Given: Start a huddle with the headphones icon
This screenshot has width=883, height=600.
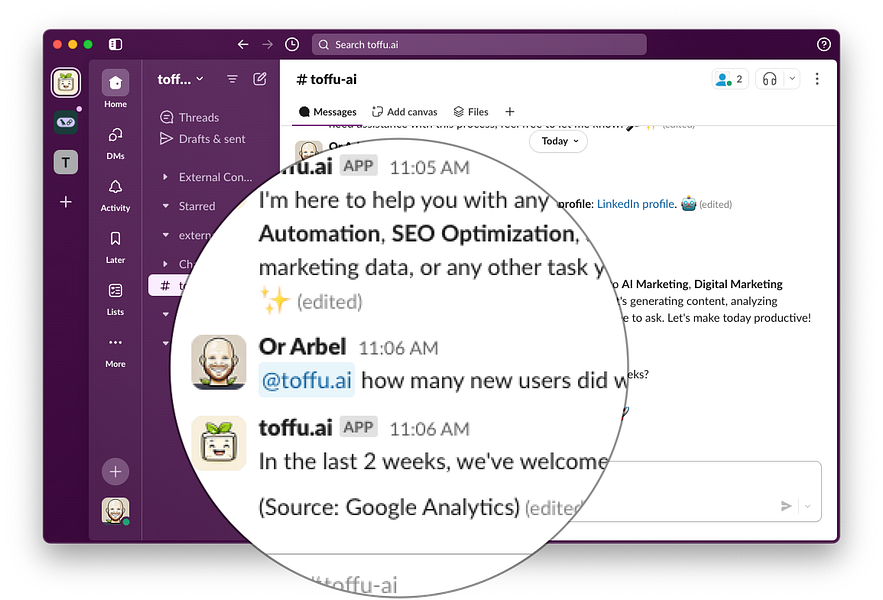Looking at the screenshot, I should pos(769,79).
